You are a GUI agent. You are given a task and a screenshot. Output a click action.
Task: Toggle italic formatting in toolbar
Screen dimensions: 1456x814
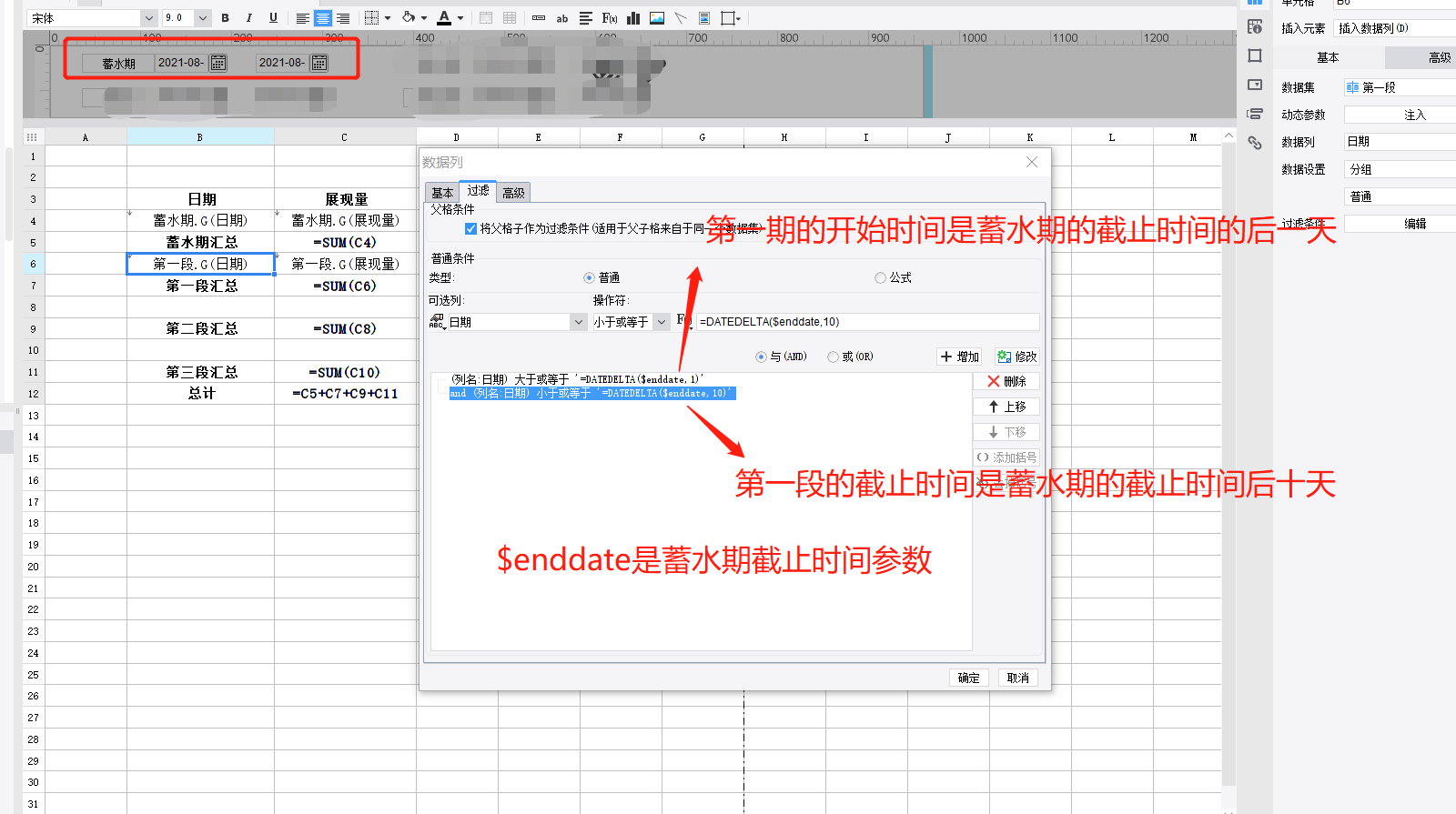(x=248, y=18)
